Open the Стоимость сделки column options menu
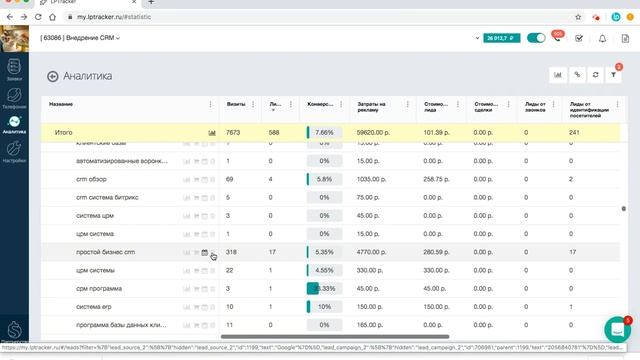The image size is (640, 360). (509, 104)
